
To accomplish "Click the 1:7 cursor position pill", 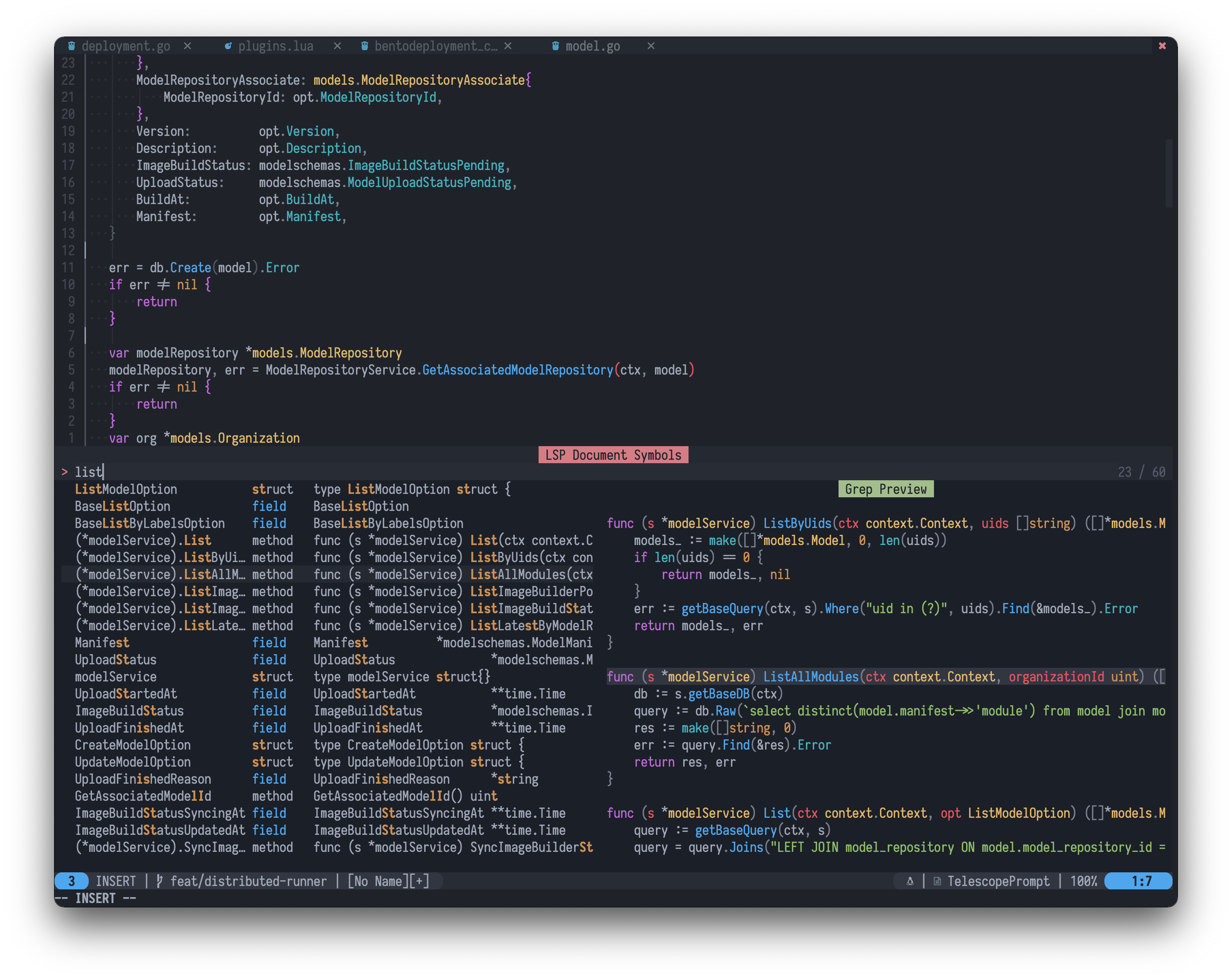I will coord(1139,881).
